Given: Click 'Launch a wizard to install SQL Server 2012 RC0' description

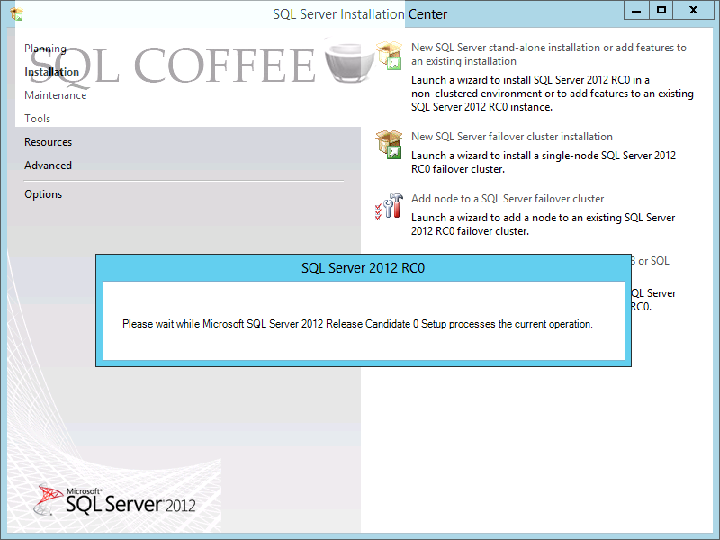Looking at the screenshot, I should coord(552,94).
